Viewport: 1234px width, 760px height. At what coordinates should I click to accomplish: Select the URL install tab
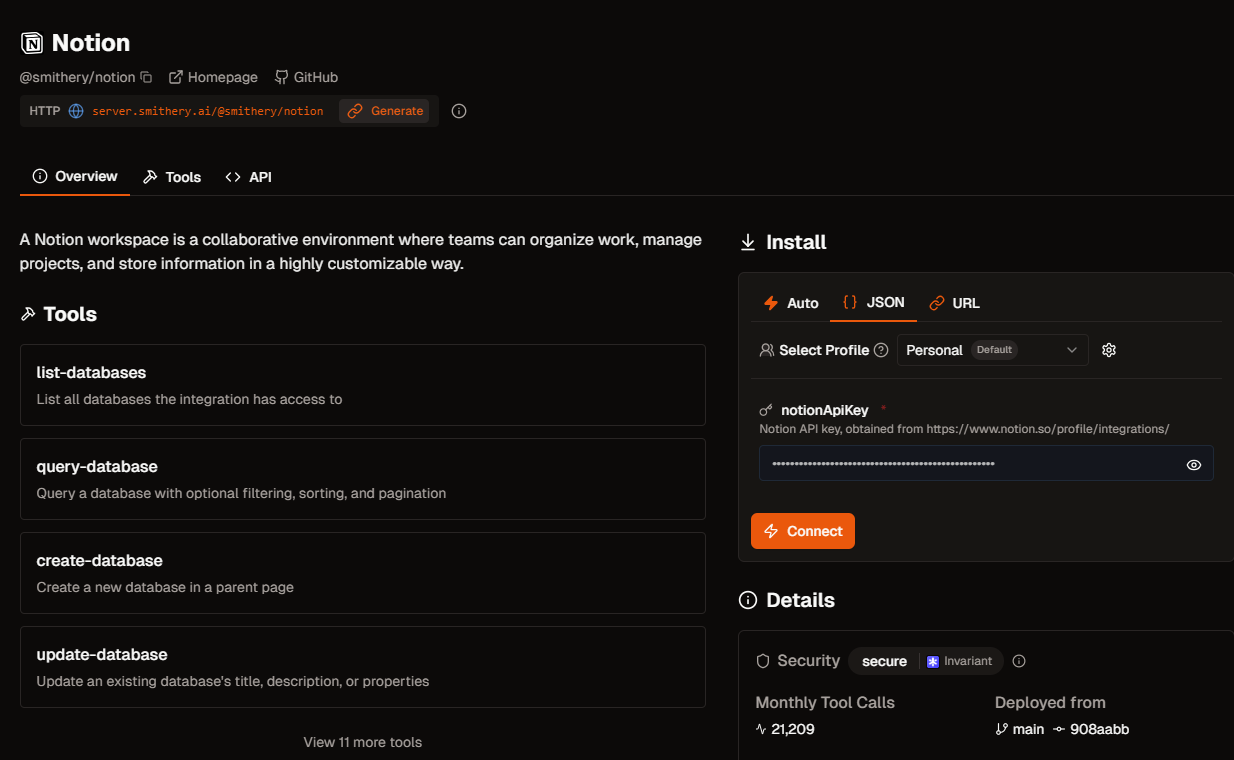[954, 303]
